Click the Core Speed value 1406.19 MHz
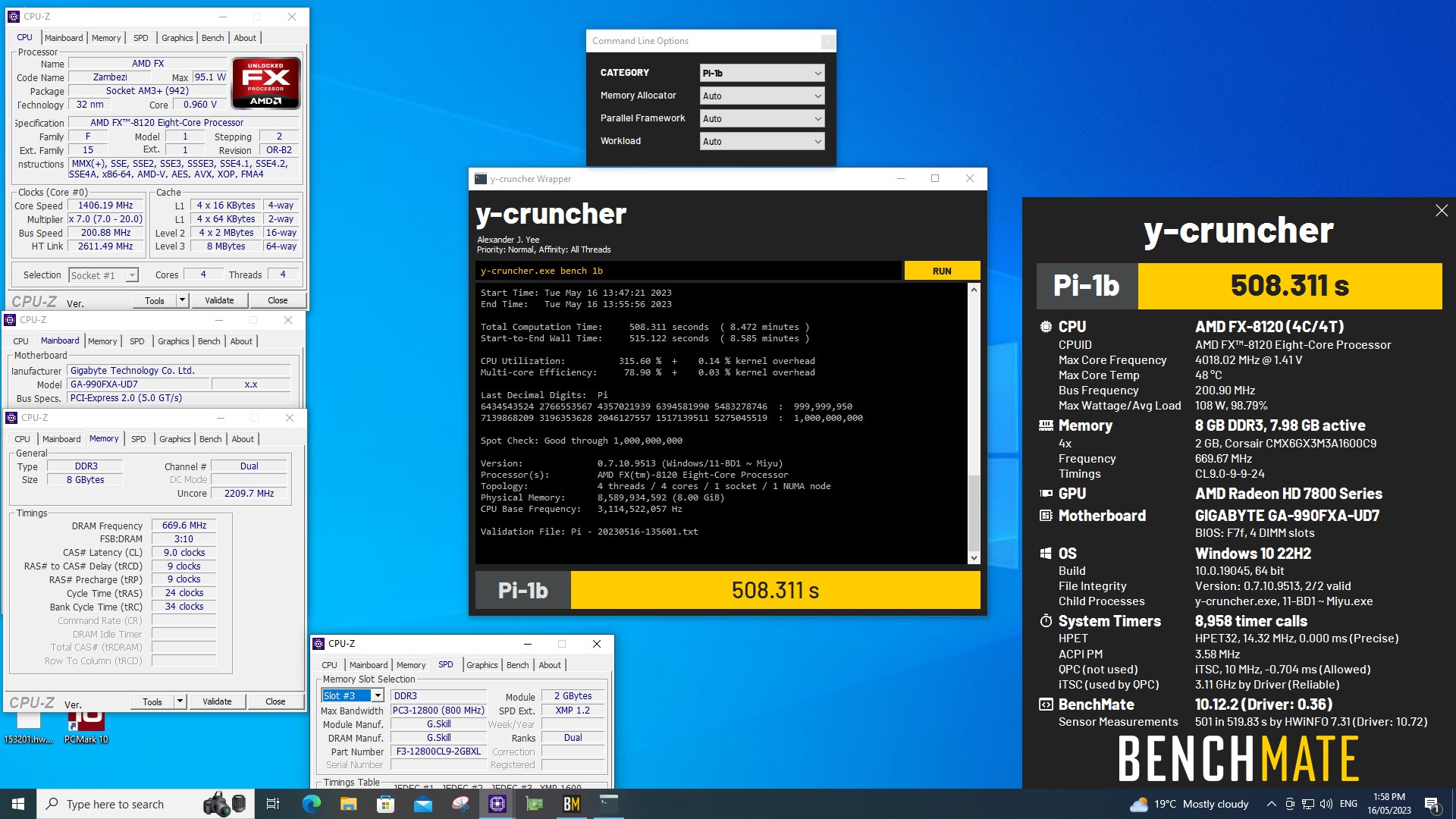Viewport: 1456px width, 819px height. (x=105, y=206)
